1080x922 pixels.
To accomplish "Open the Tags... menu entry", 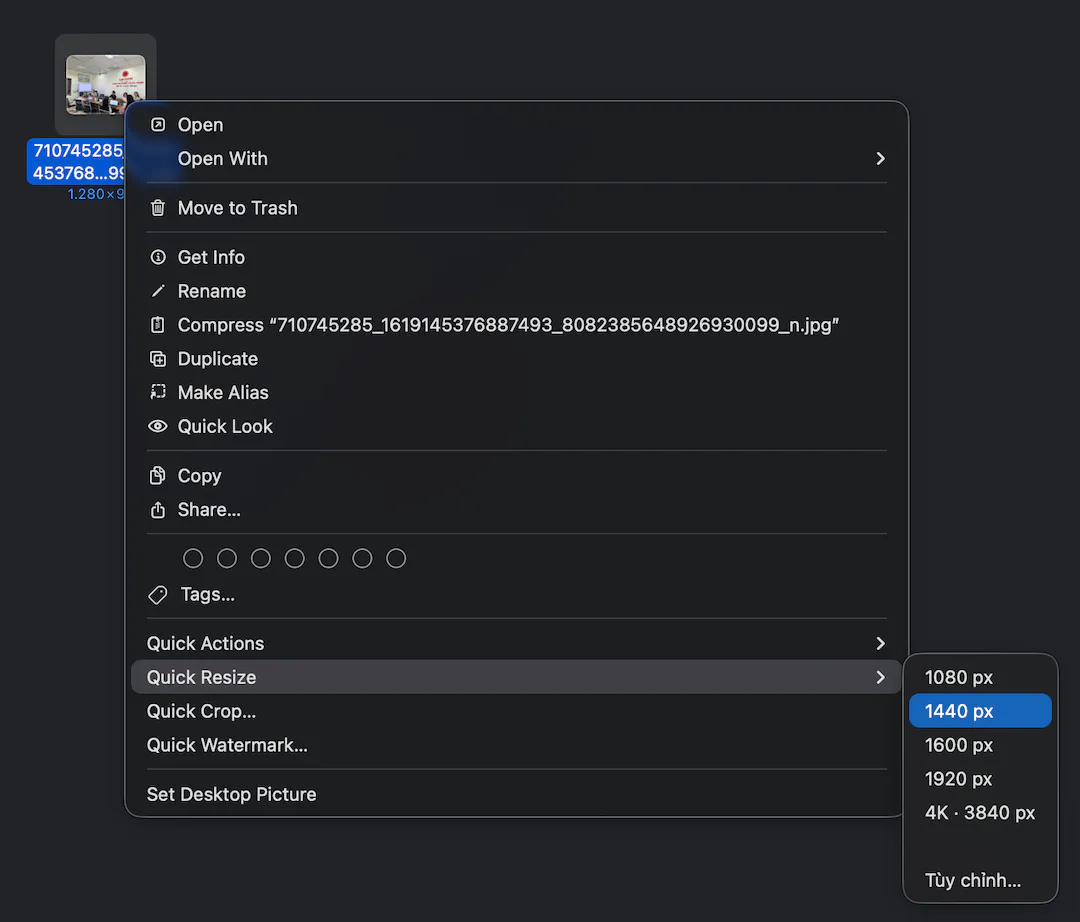I will click(517, 594).
